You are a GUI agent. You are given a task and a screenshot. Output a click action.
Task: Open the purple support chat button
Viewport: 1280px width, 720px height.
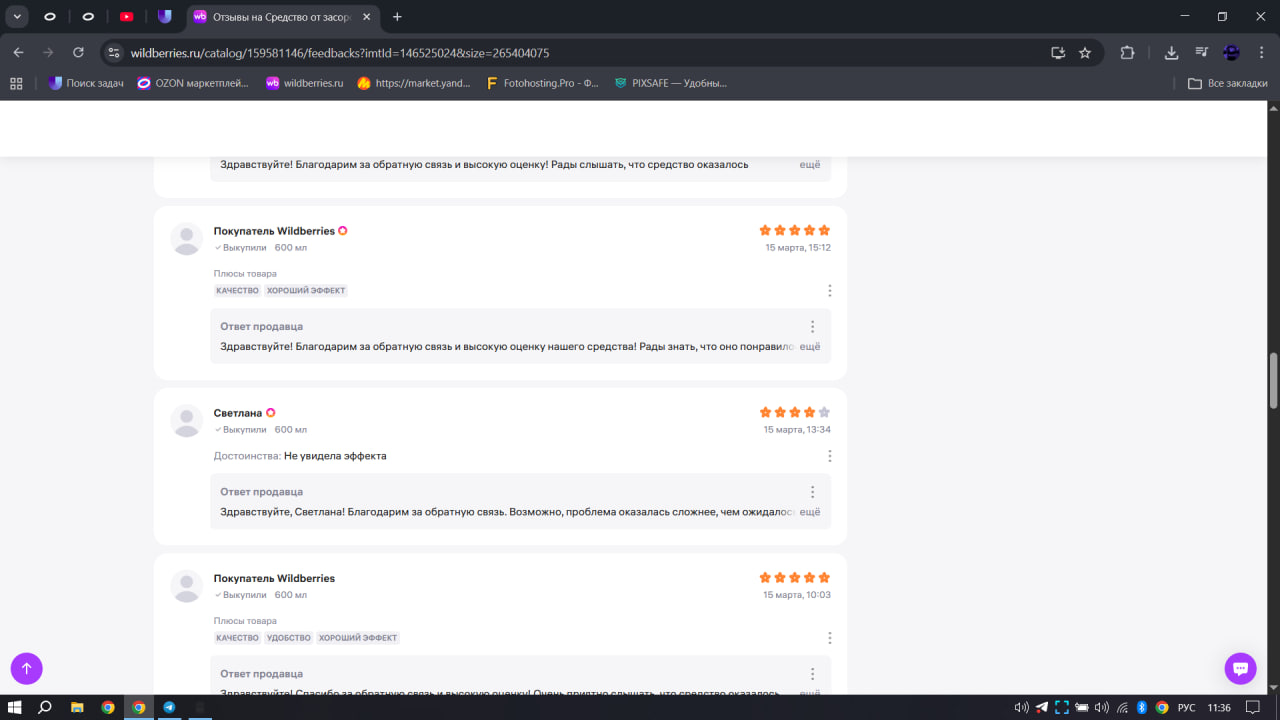[x=1240, y=668]
